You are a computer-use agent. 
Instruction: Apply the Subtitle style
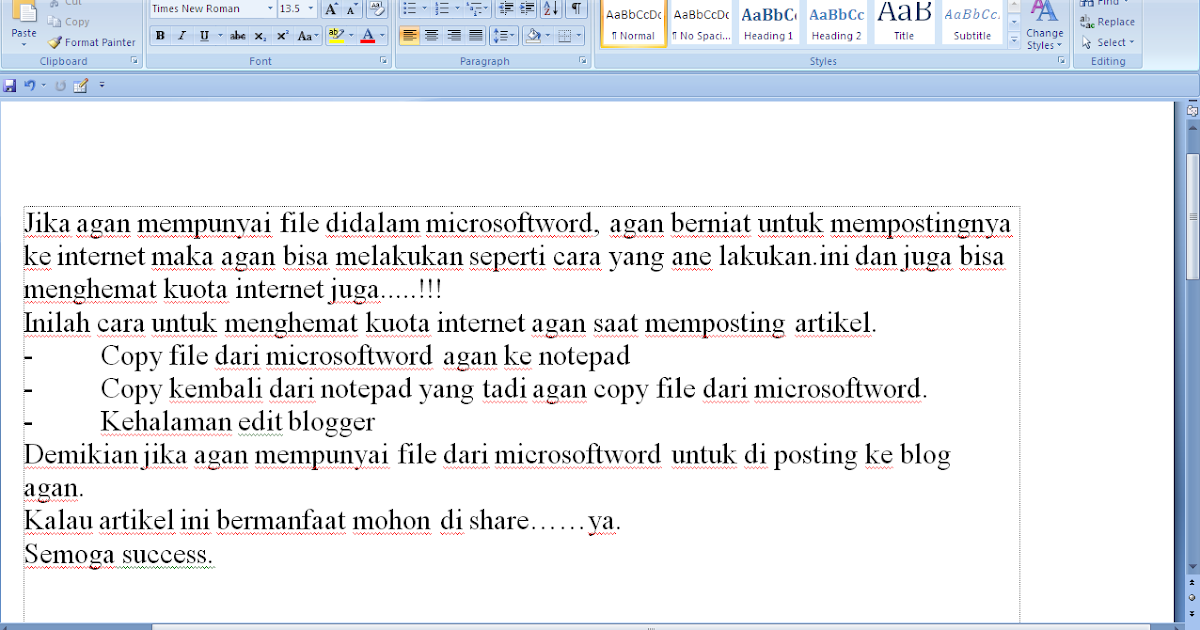[x=972, y=22]
